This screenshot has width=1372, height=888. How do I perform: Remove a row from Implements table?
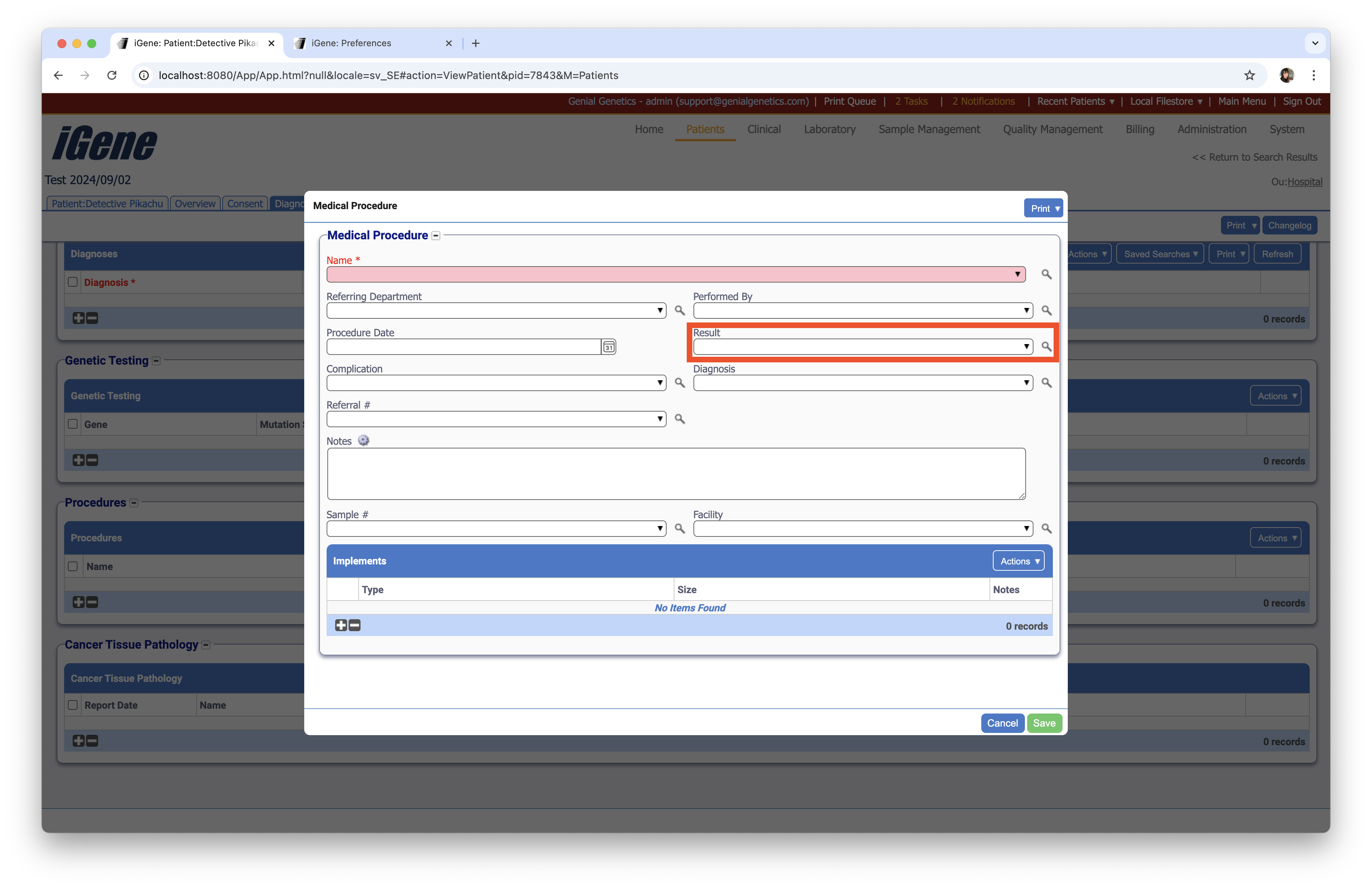[355, 625]
